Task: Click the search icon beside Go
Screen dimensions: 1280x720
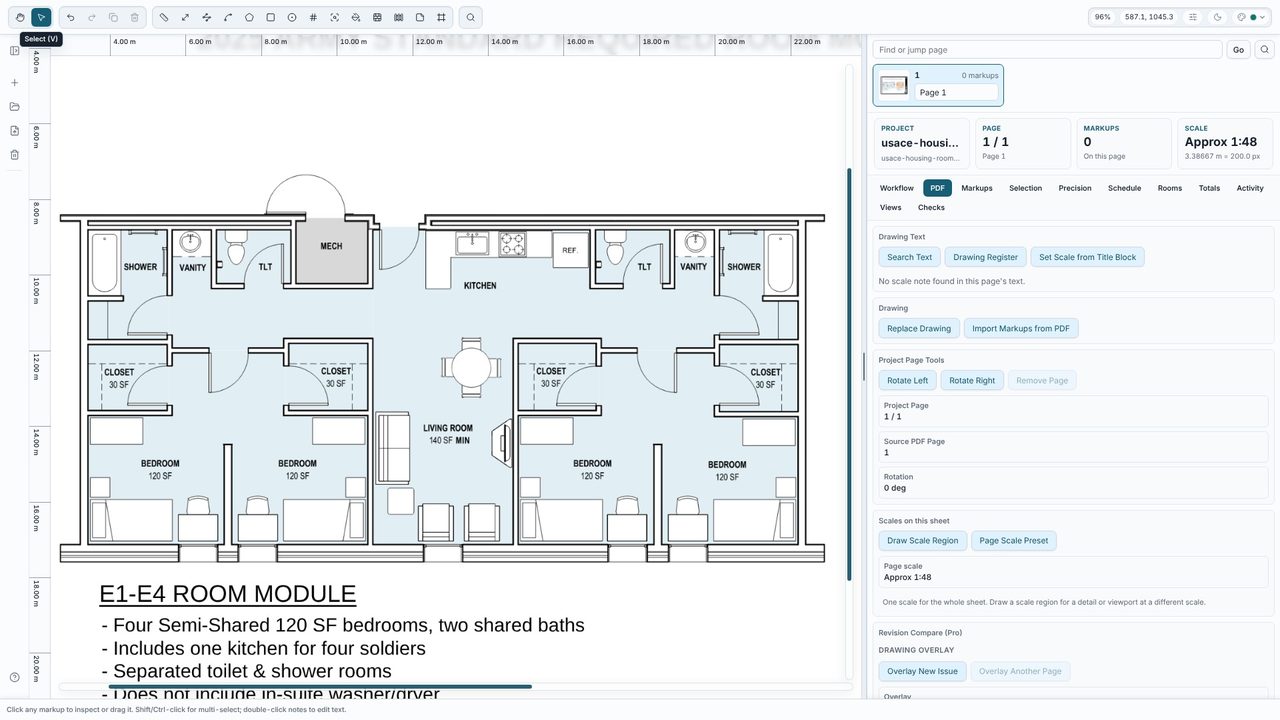Action: [x=1265, y=50]
